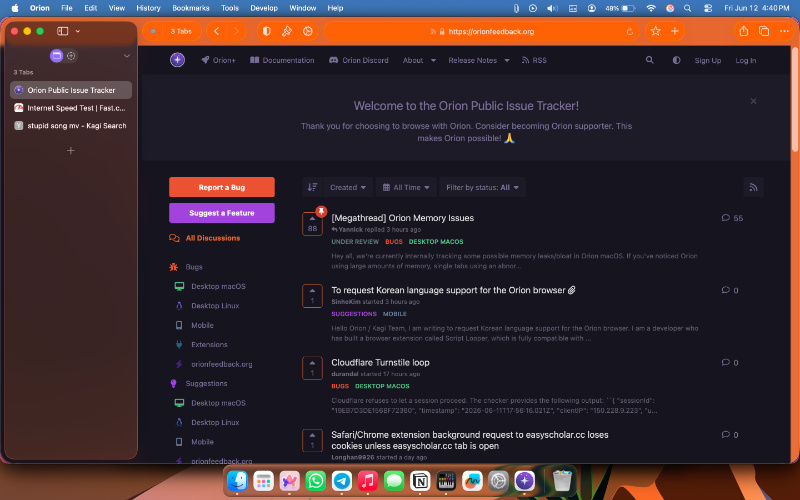Reload the page with refresh icon
Screen dimensions: 800x500
(x=630, y=32)
